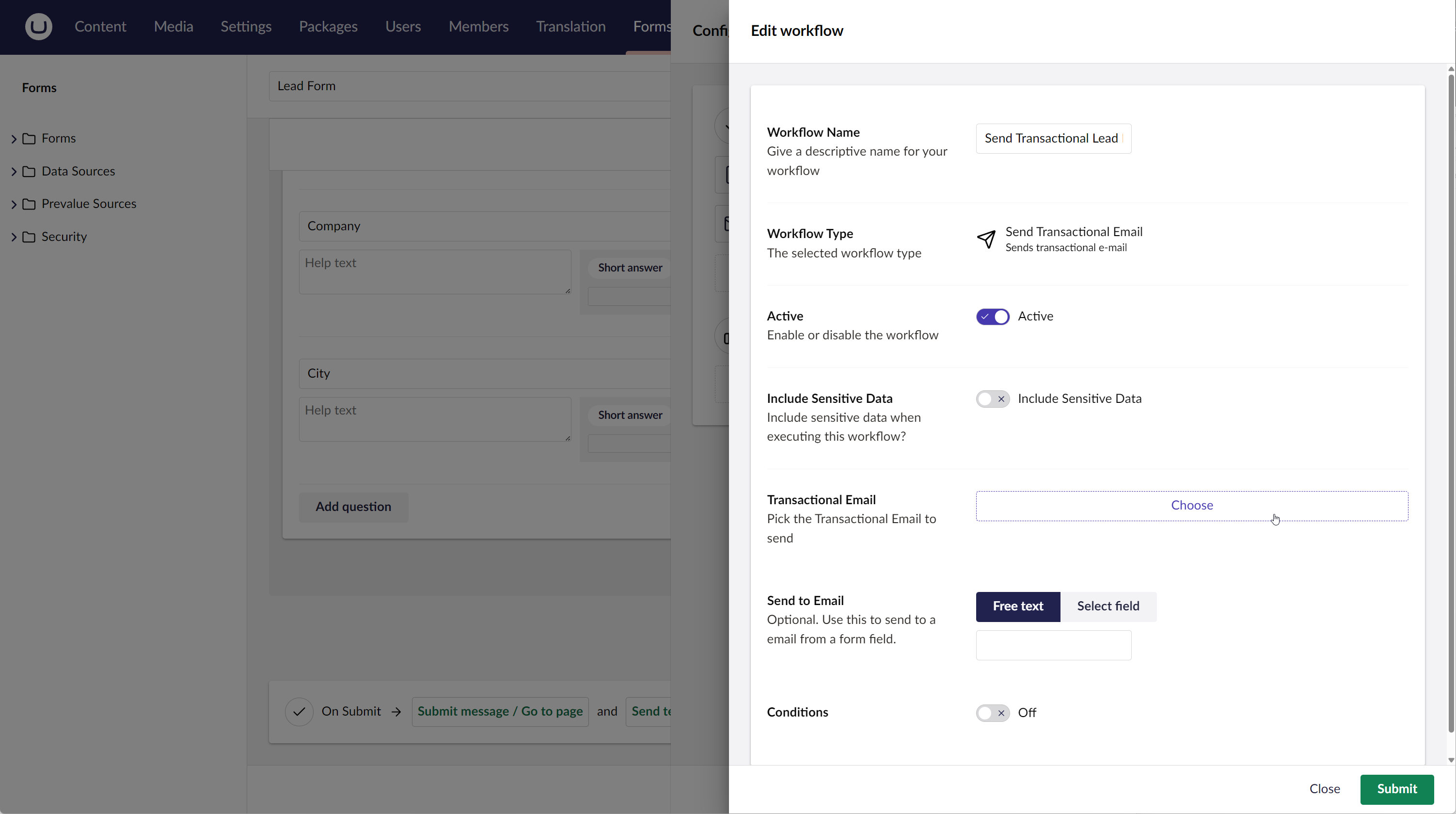Click Add question button
Image resolution: width=1456 pixels, height=814 pixels.
pyautogui.click(x=353, y=507)
